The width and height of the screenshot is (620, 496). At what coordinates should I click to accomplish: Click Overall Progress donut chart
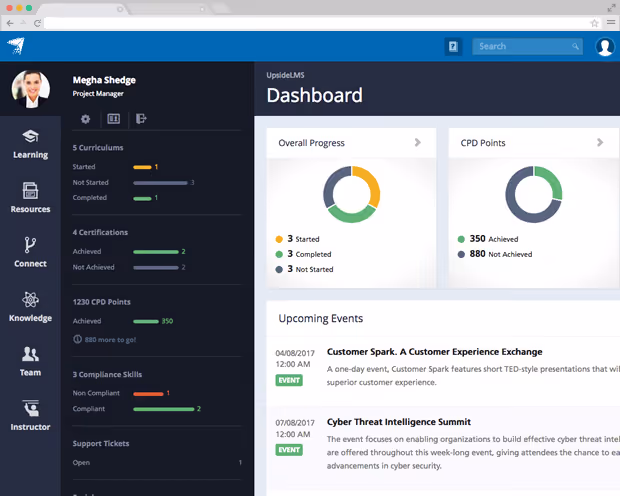click(352, 194)
